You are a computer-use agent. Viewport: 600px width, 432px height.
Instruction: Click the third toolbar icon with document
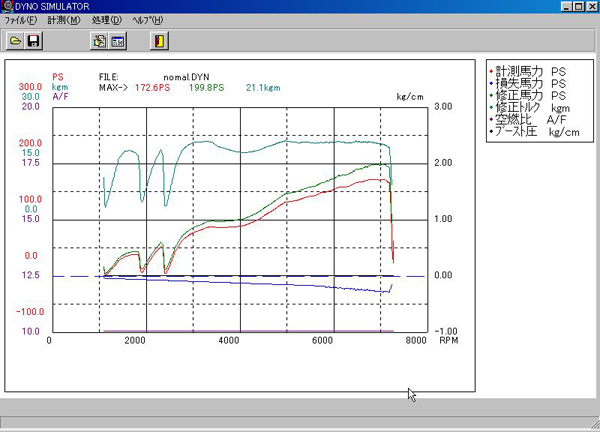99,41
